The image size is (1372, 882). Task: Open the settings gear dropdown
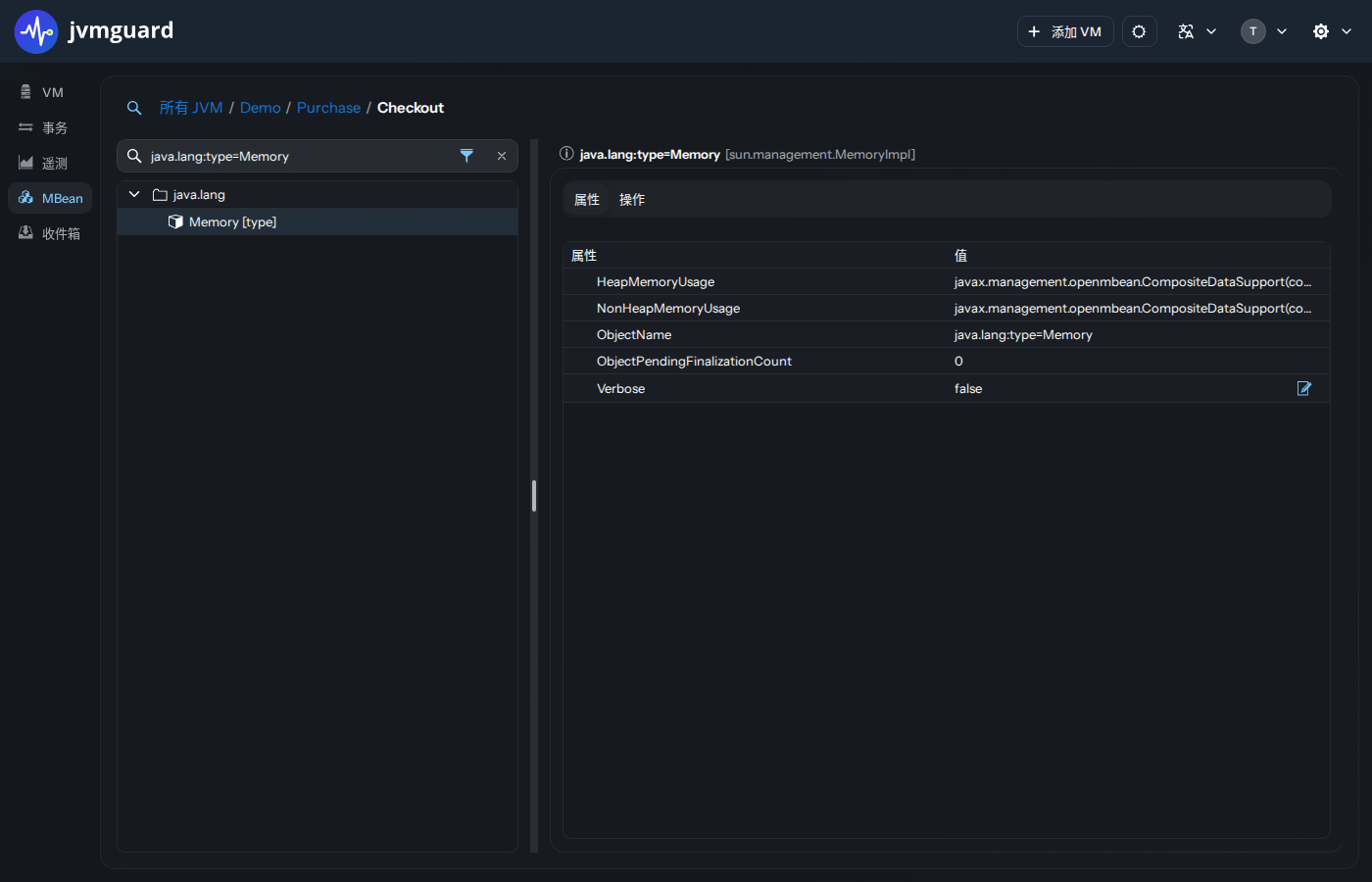pyautogui.click(x=1332, y=31)
